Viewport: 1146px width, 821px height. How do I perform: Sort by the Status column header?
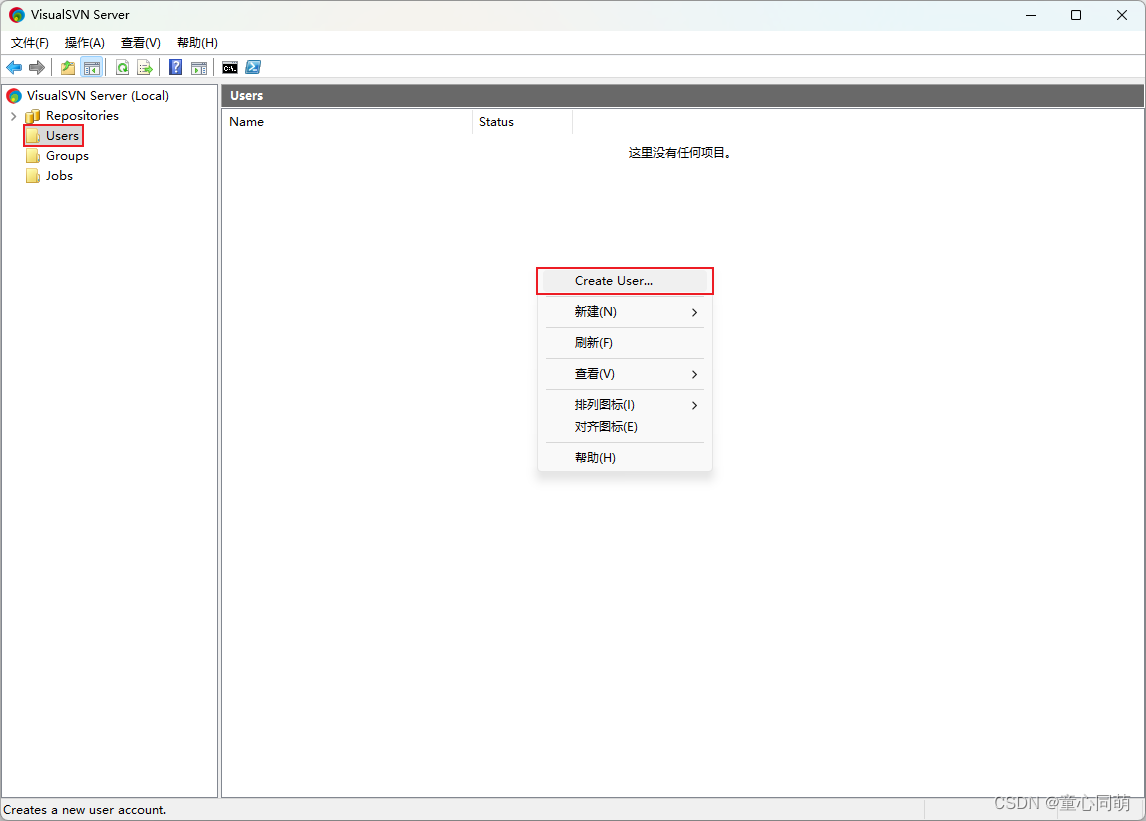pos(523,122)
